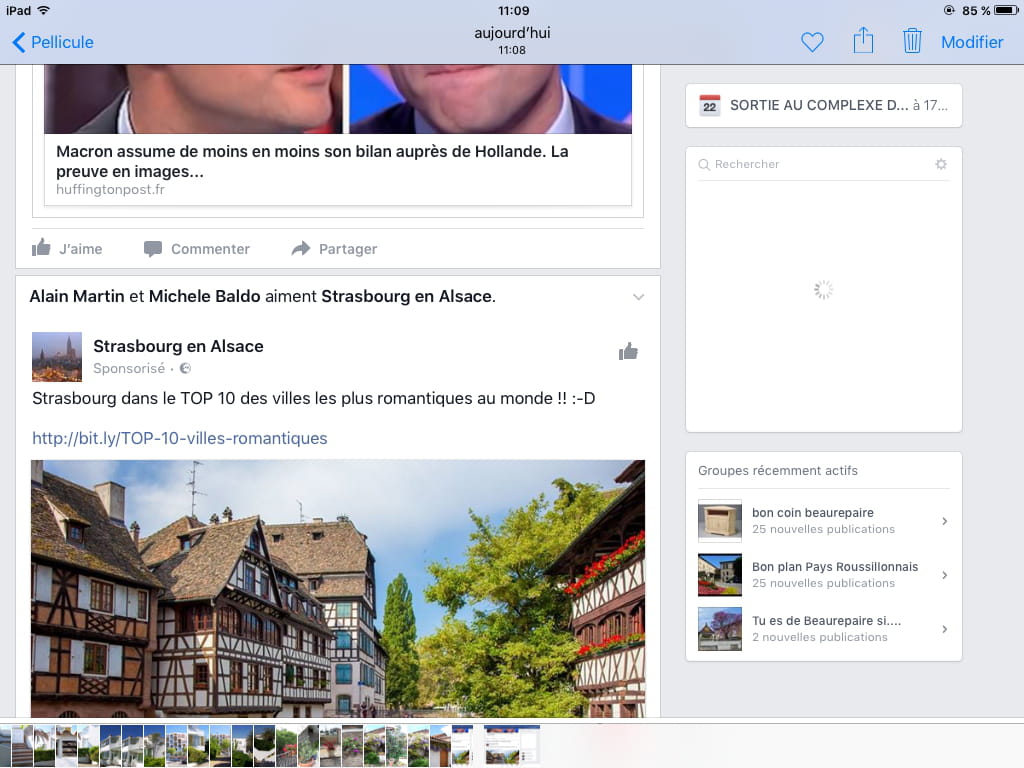This screenshot has height=768, width=1024.
Task: Open huffingtonpost.fr source link
Action: (110, 189)
